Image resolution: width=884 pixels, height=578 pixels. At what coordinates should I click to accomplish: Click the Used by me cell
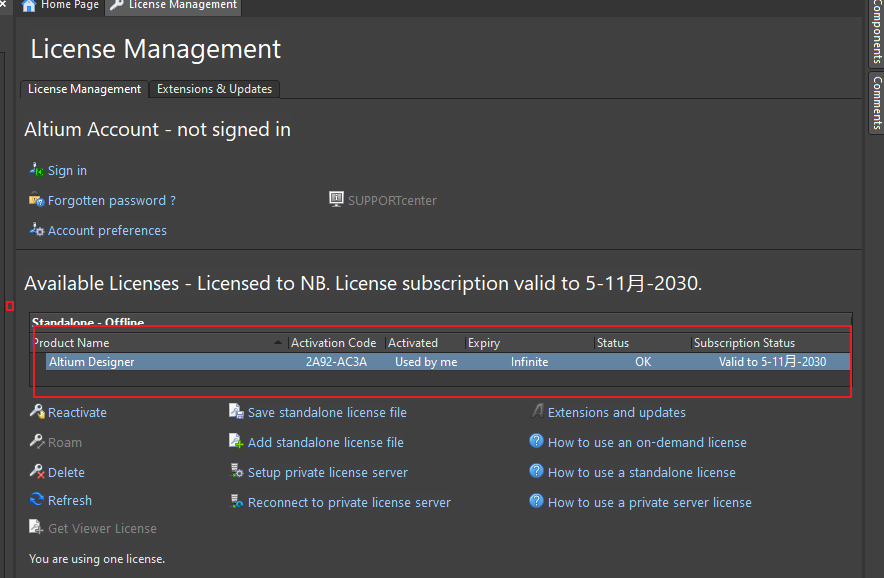(426, 362)
